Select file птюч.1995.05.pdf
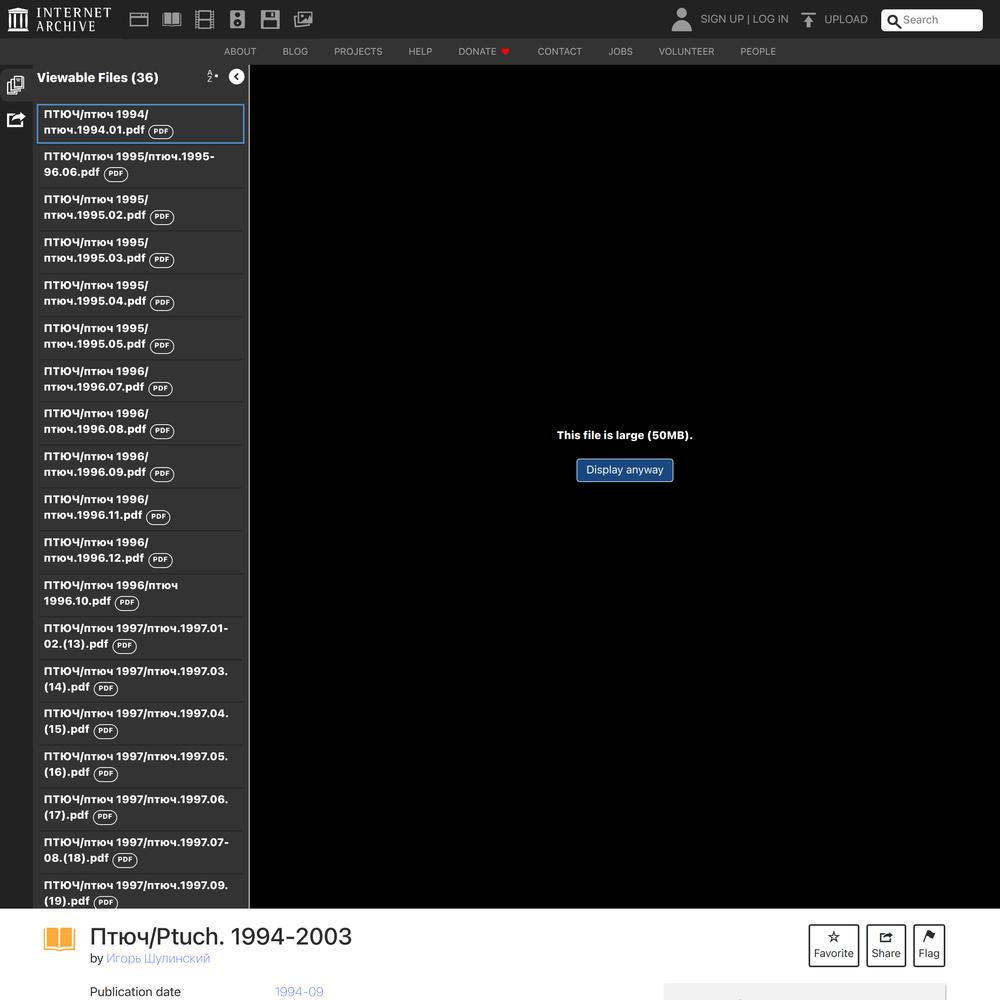This screenshot has height=1000, width=1000. [140, 337]
